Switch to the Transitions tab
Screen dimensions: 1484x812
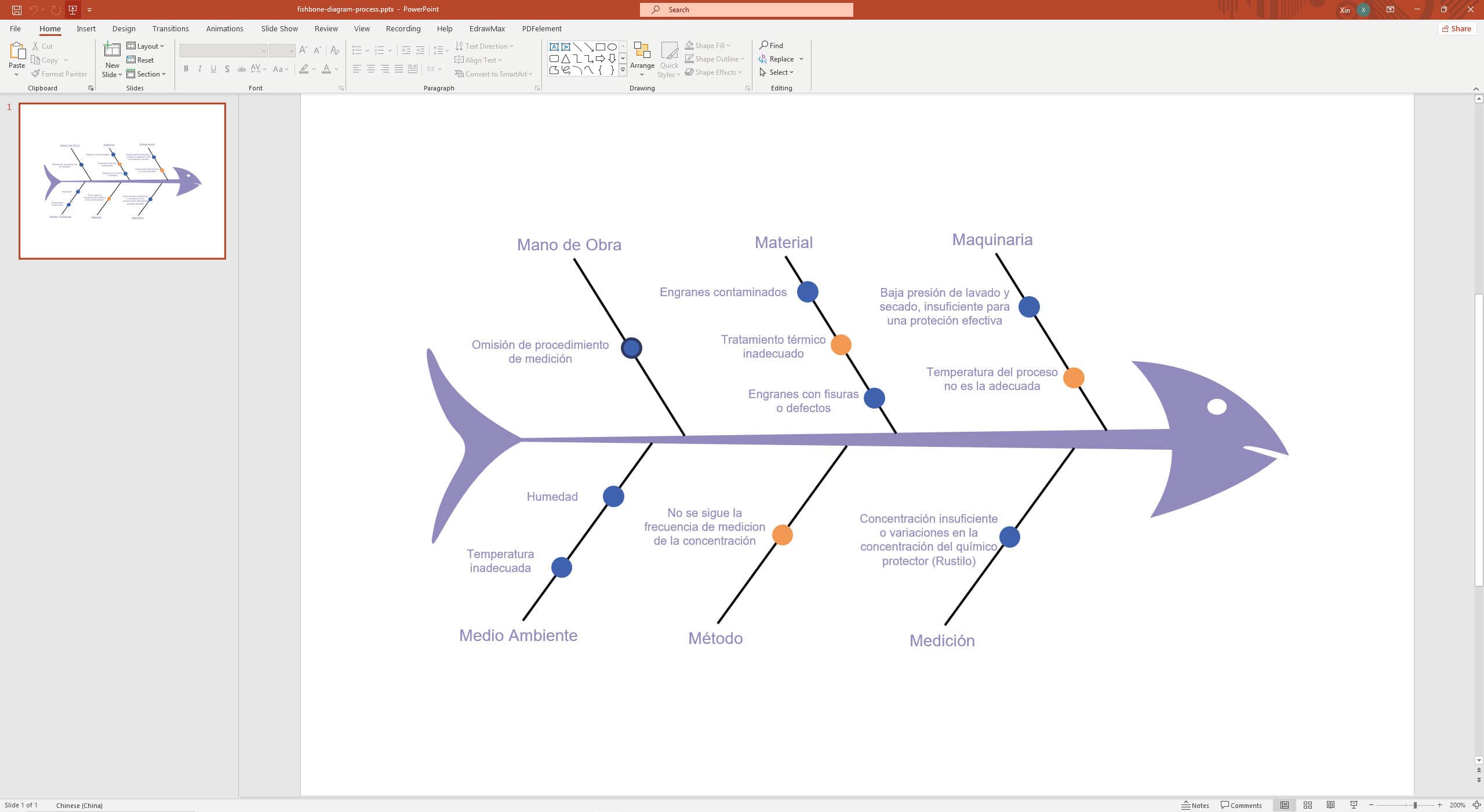click(x=170, y=28)
